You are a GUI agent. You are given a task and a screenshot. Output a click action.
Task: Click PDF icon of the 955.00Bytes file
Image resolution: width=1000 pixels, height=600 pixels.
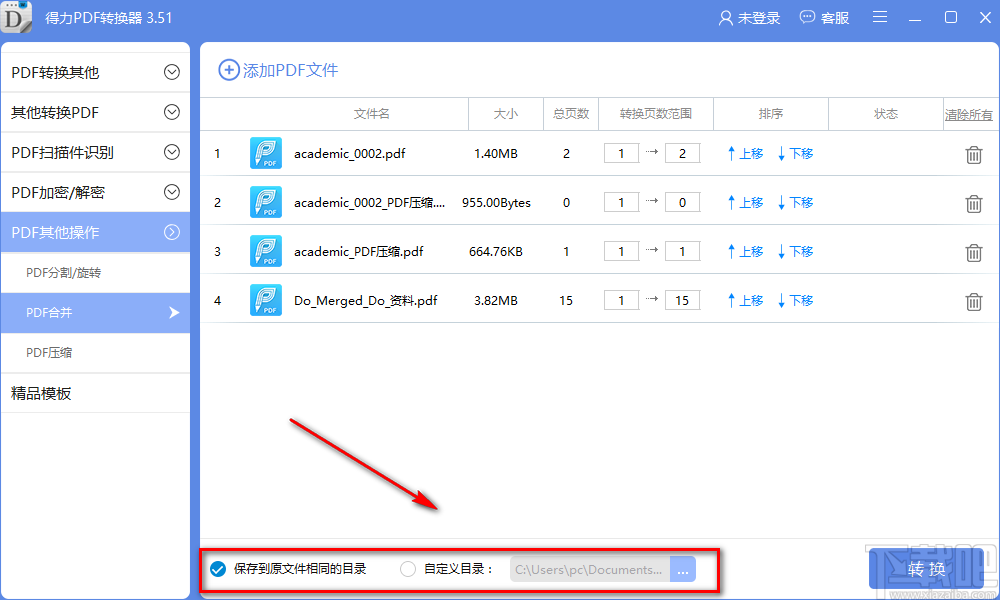tap(266, 202)
